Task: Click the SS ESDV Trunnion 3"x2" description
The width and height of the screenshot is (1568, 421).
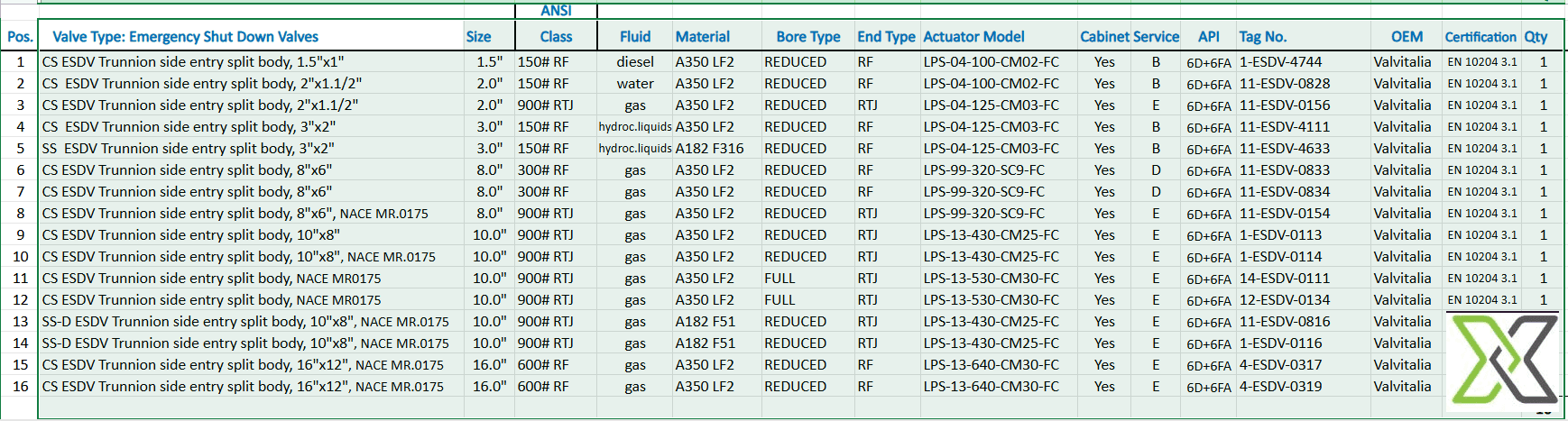Action: click(x=188, y=149)
